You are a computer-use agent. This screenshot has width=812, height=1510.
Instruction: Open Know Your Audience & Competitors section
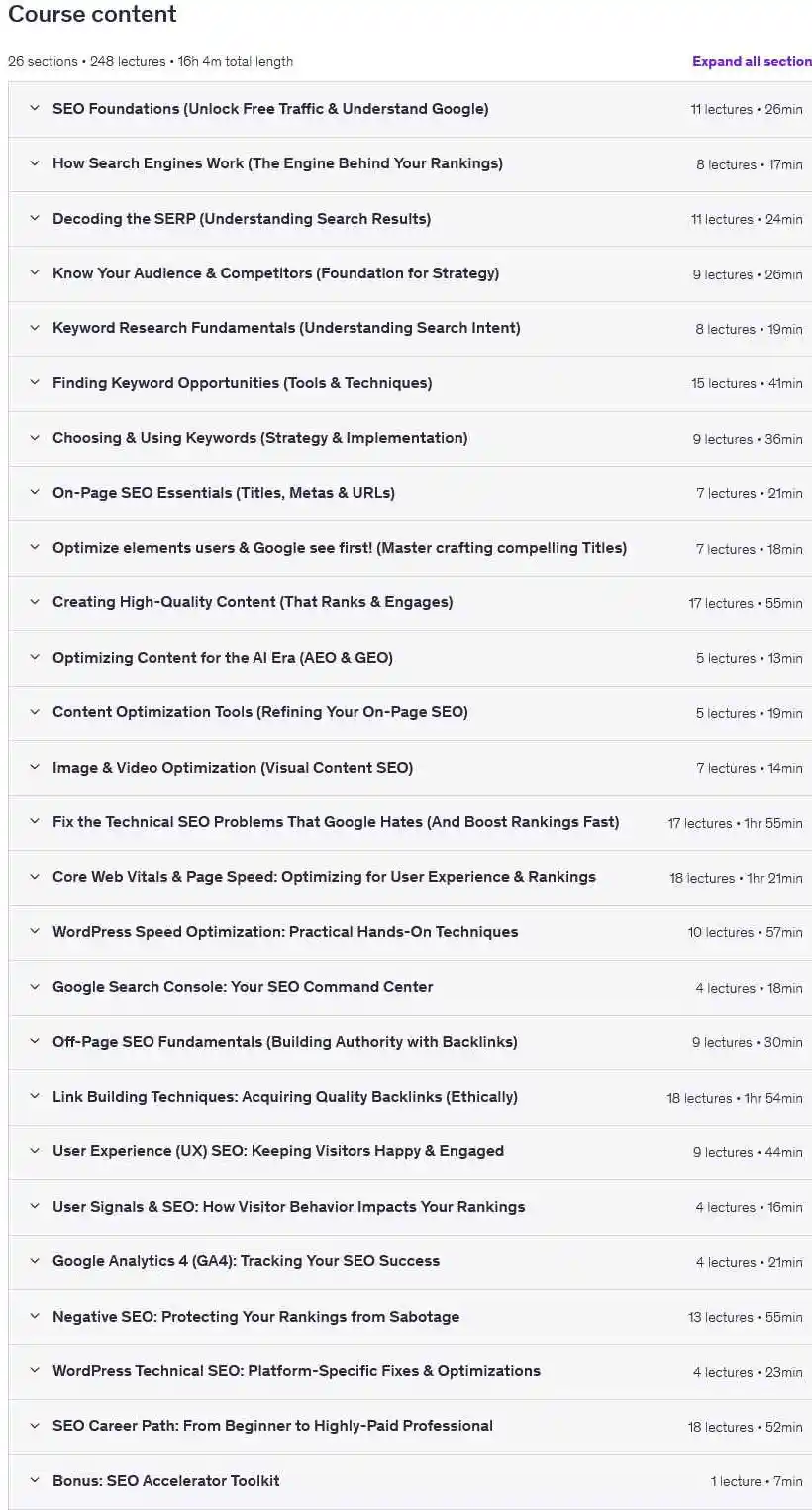click(275, 273)
